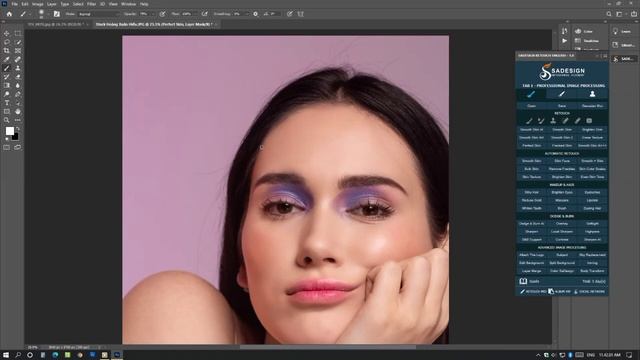Open the Window menu
640x360 pixels.
[x=129, y=4]
